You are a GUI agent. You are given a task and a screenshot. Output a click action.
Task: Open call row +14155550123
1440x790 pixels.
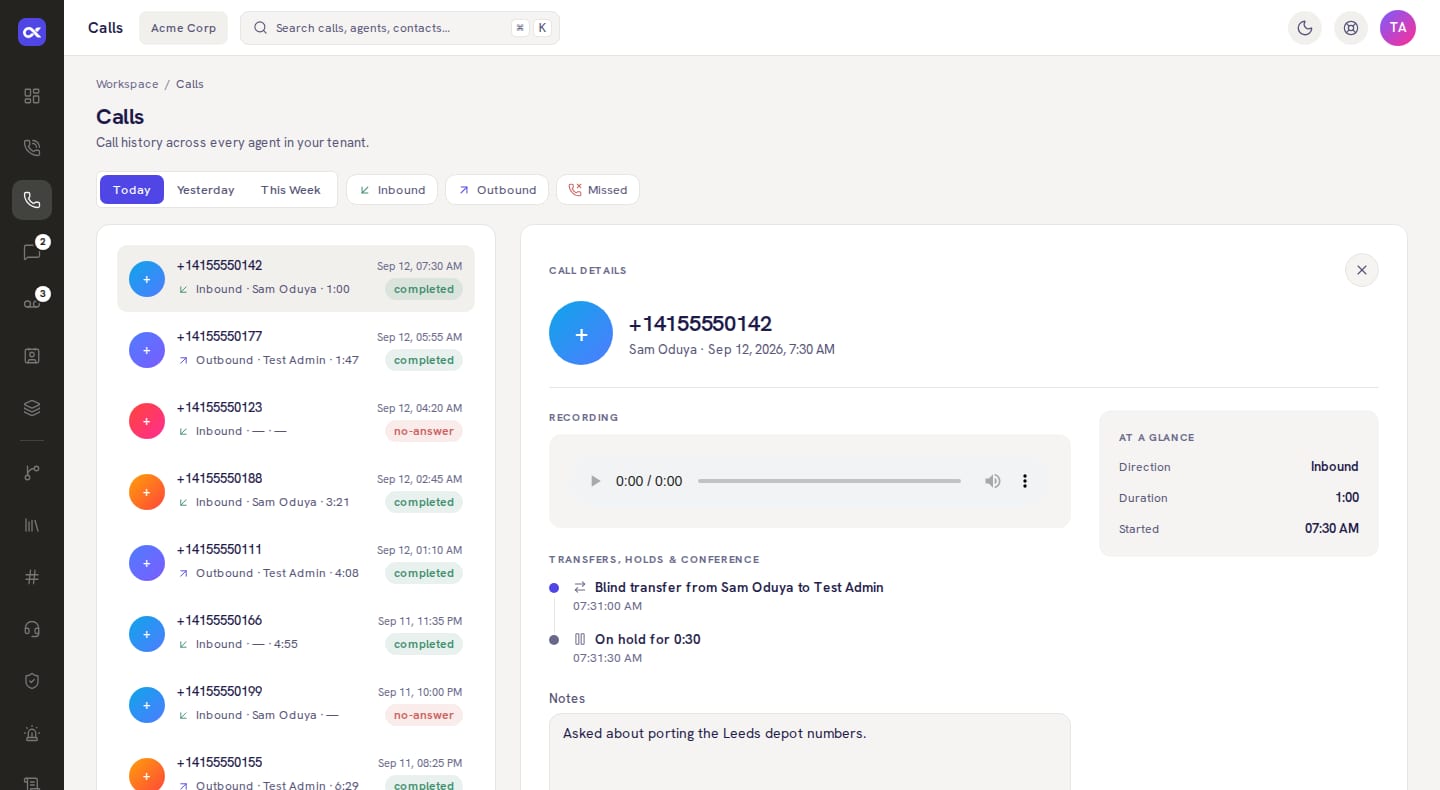[x=296, y=420]
